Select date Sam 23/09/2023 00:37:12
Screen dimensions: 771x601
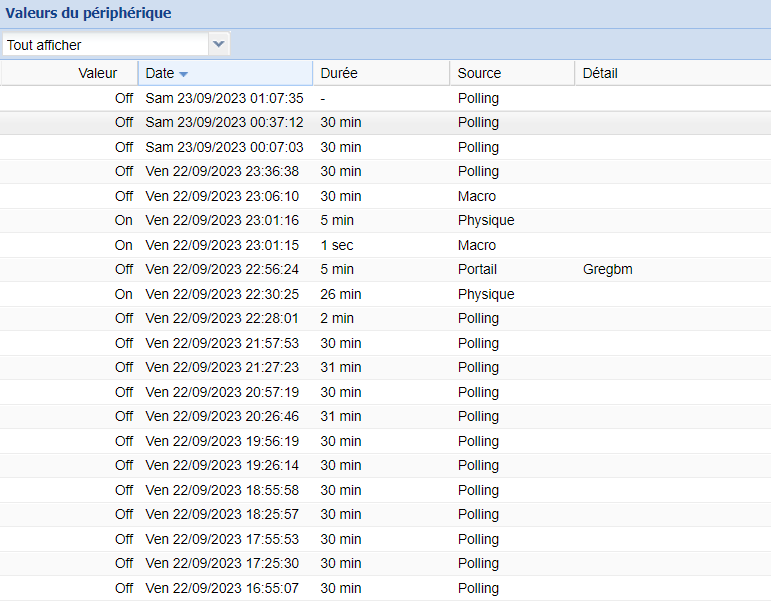(224, 122)
